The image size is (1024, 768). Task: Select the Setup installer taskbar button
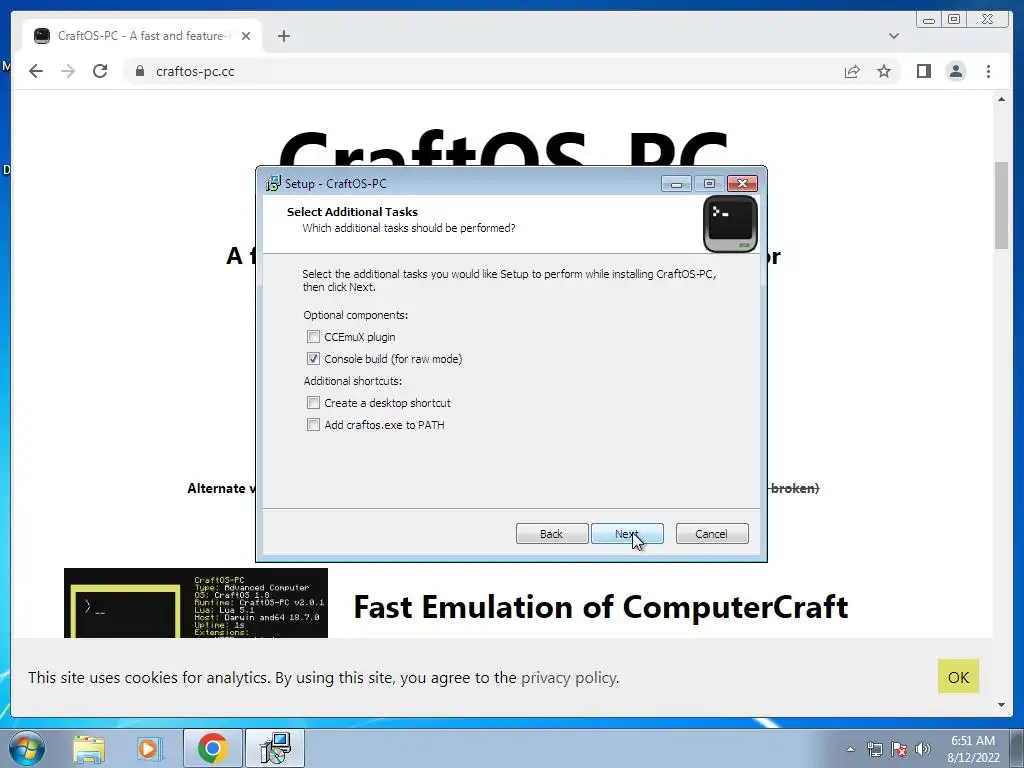[x=275, y=748]
